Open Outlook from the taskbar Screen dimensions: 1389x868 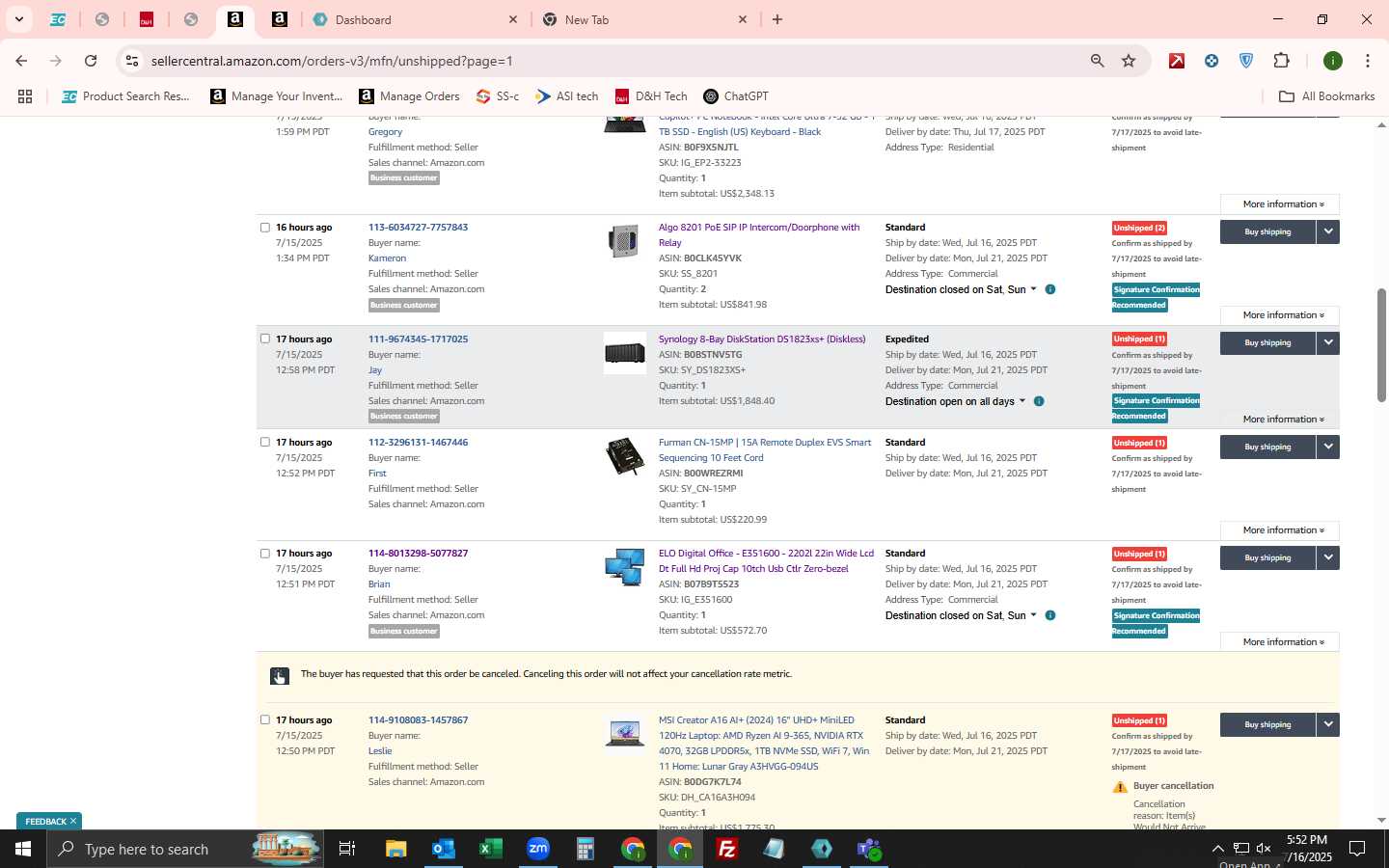(444, 849)
